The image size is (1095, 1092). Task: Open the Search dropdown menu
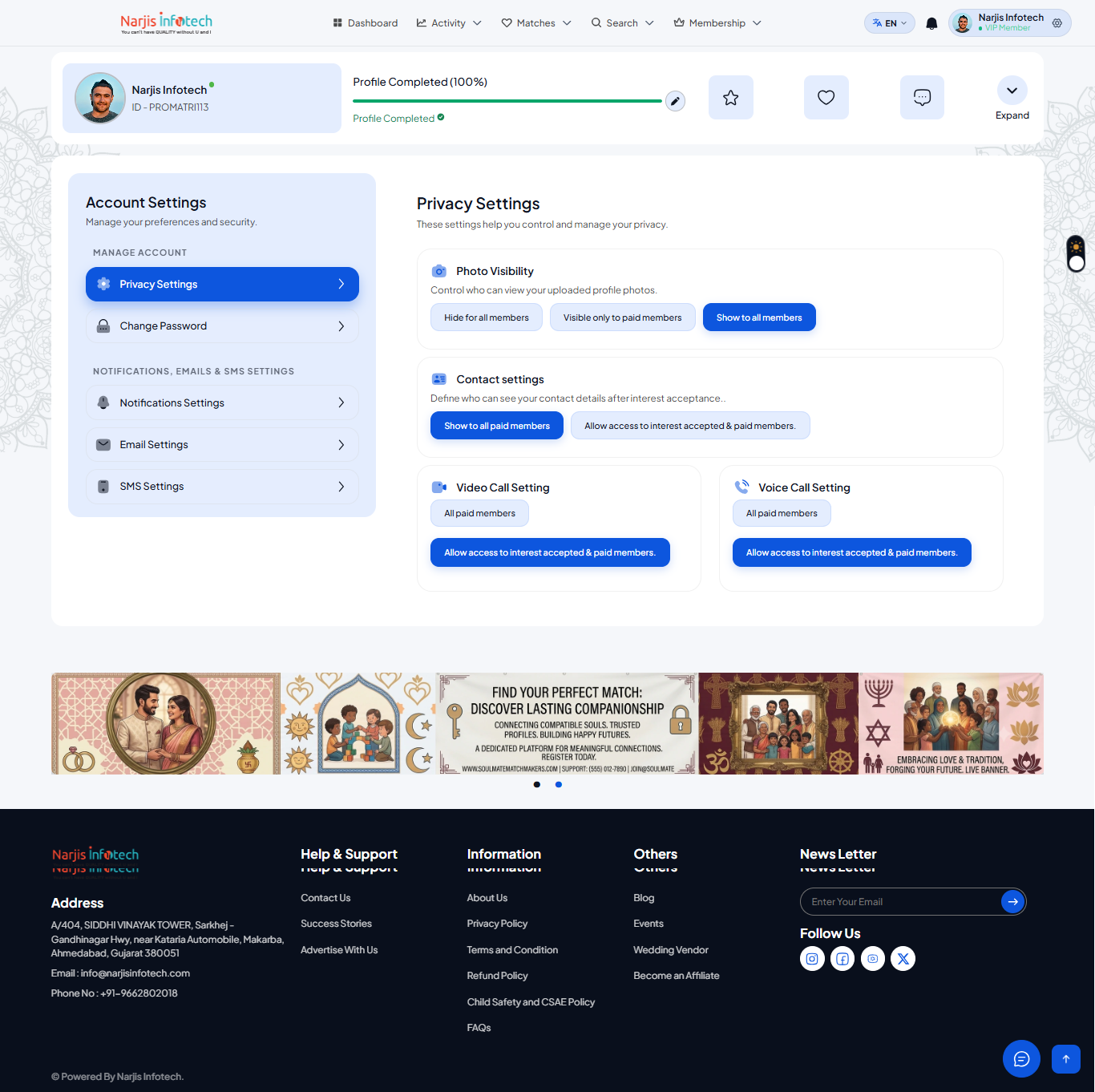623,23
